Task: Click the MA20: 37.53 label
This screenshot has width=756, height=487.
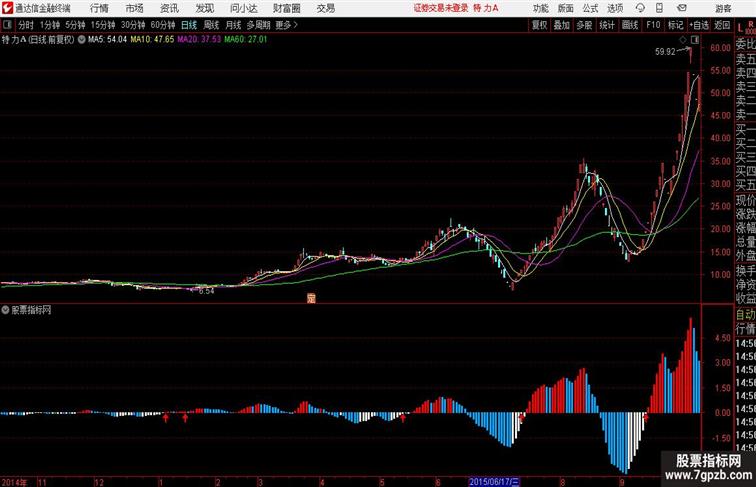Action: 199,40
